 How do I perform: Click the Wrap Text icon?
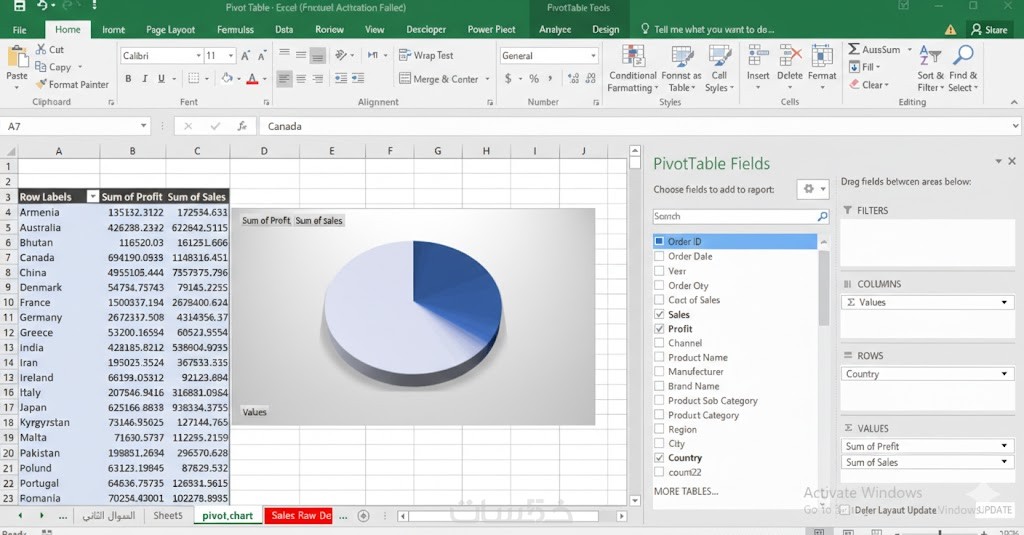click(x=405, y=56)
